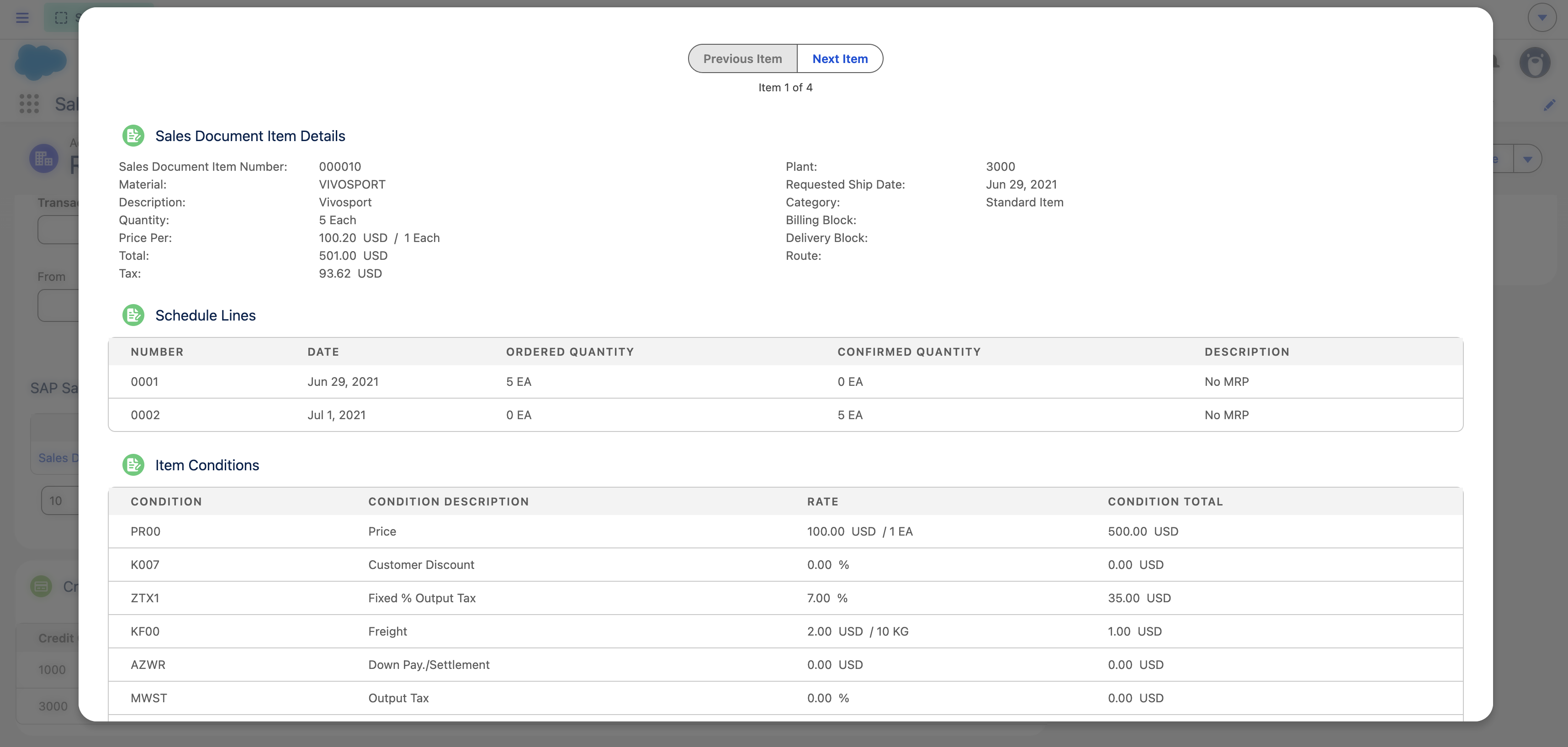Screen dimensions: 1568x747
Task: Click the Number column header in Schedule Lines
Action: [157, 352]
